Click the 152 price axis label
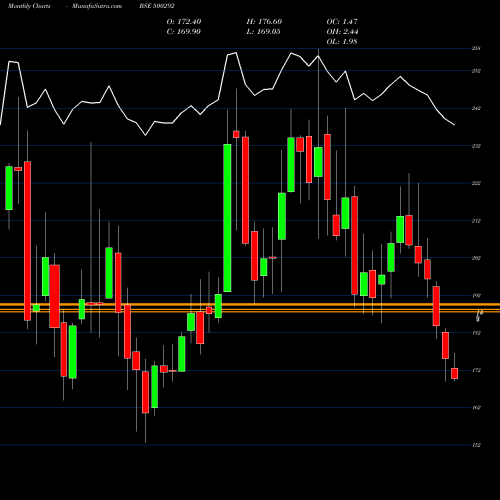 click(x=476, y=445)
